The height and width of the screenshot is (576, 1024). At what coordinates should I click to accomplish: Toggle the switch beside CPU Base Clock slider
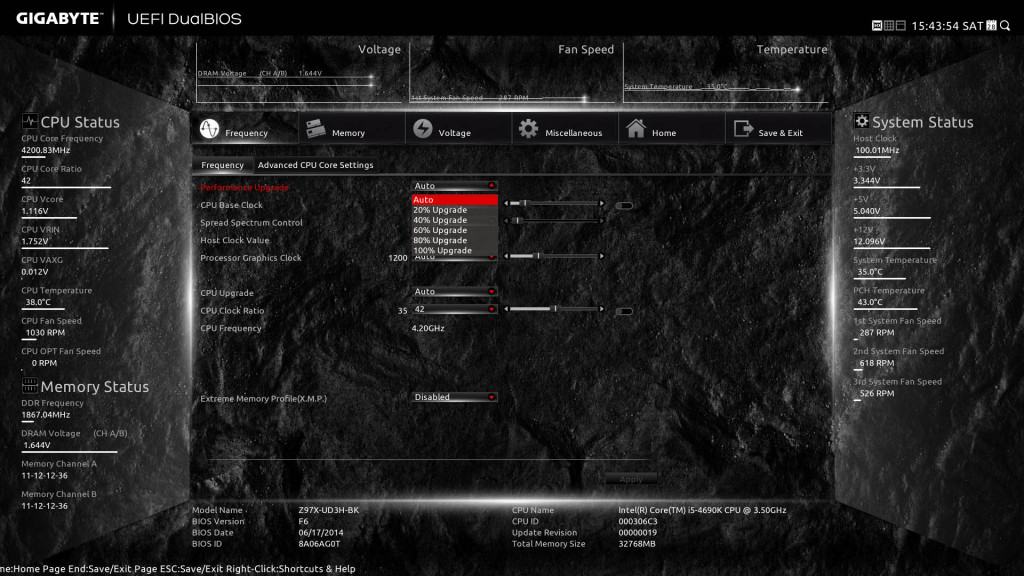[x=624, y=205]
